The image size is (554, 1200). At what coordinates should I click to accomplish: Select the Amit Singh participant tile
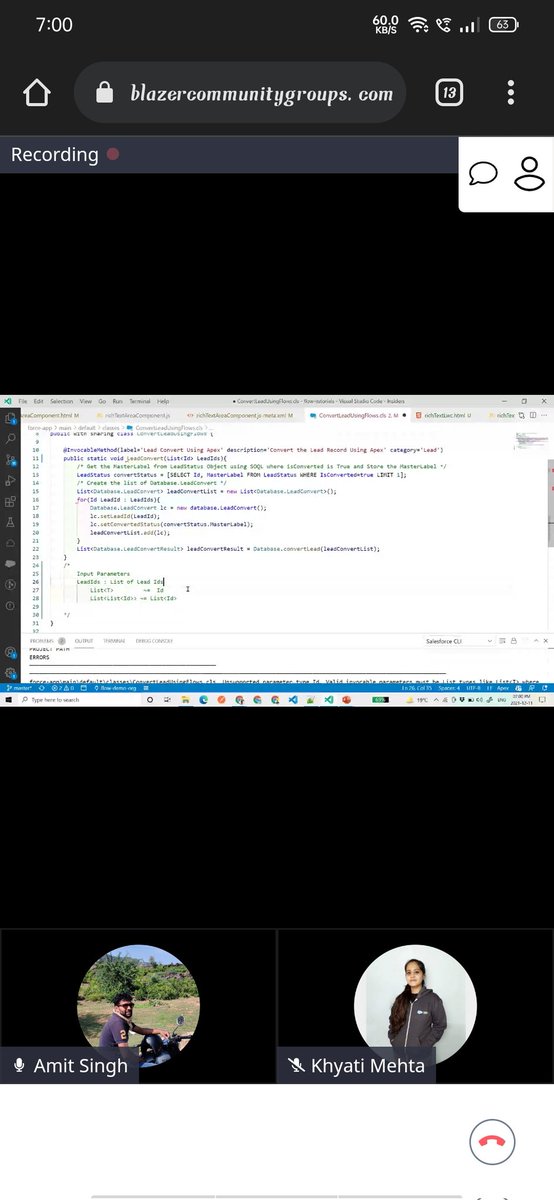point(137,1007)
